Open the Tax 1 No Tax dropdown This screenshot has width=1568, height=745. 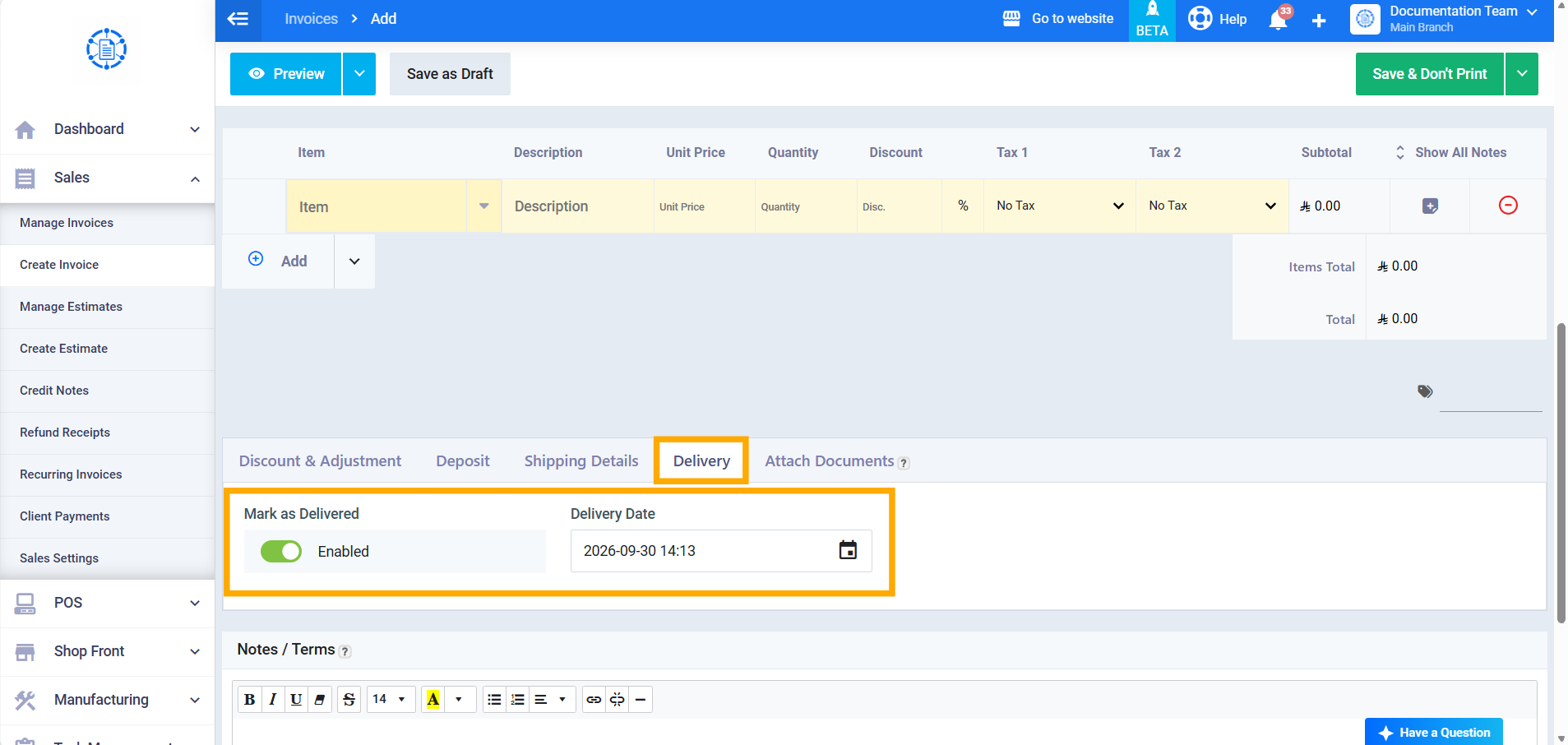1060,206
